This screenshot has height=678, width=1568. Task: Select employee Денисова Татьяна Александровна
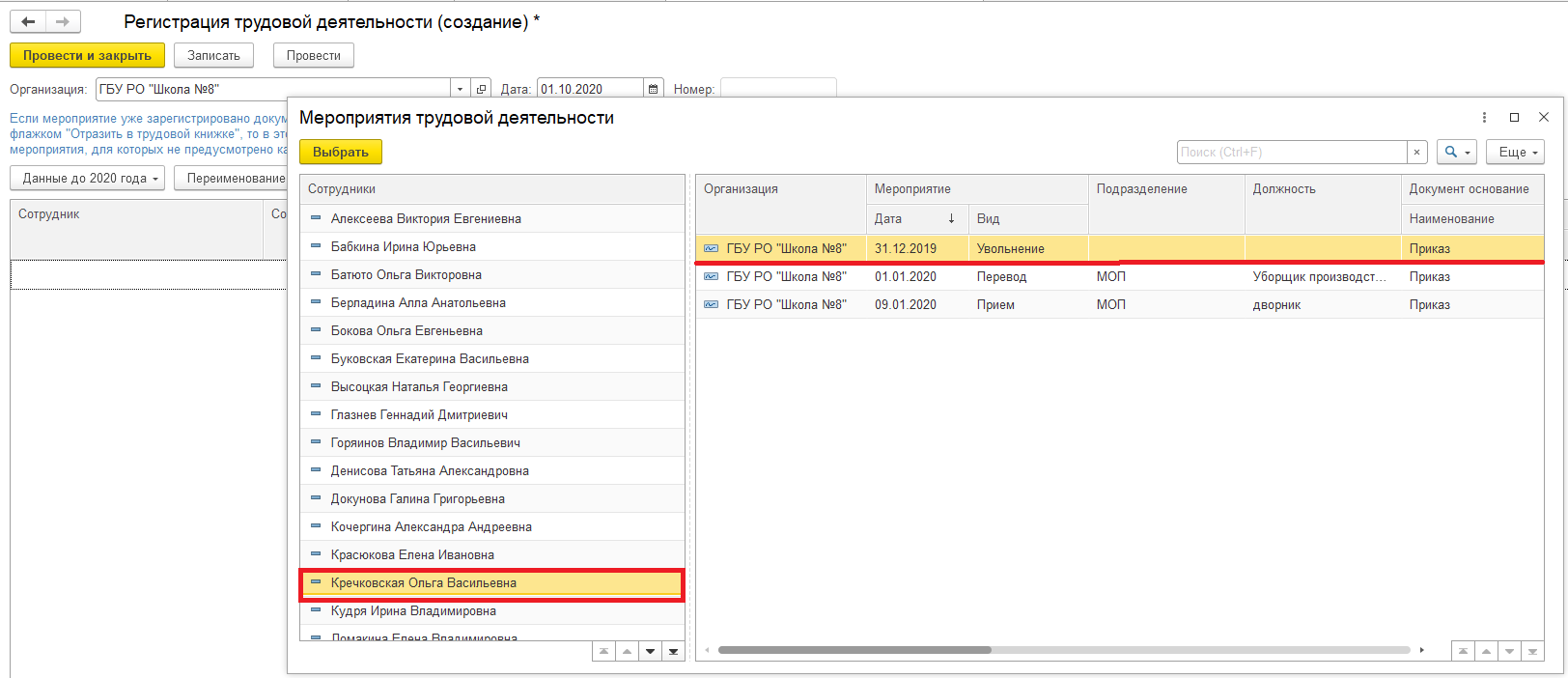[492, 470]
